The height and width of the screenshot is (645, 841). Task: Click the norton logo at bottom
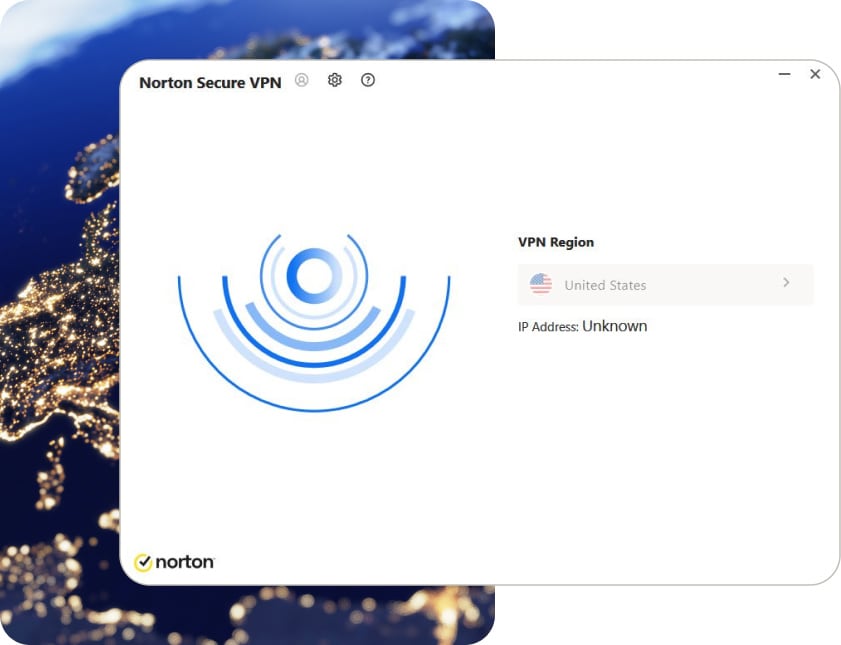(174, 562)
